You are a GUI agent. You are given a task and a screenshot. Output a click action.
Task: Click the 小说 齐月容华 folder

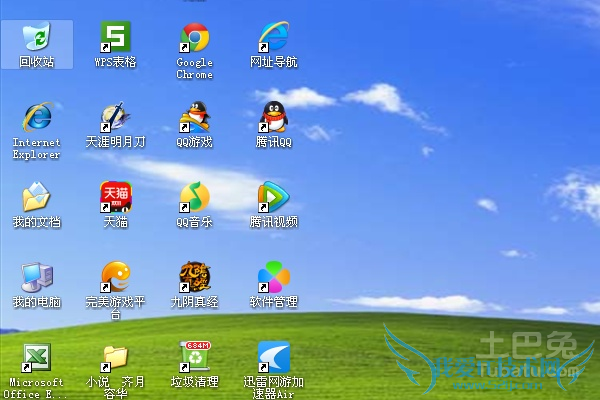pyautogui.click(x=115, y=357)
